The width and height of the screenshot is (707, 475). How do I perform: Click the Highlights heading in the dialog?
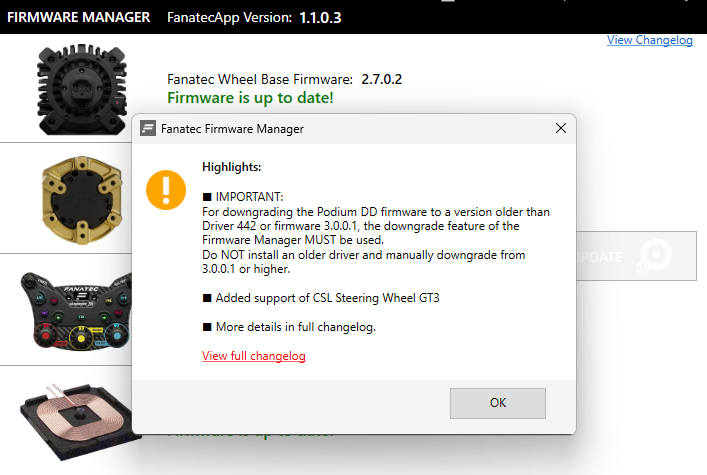231,167
